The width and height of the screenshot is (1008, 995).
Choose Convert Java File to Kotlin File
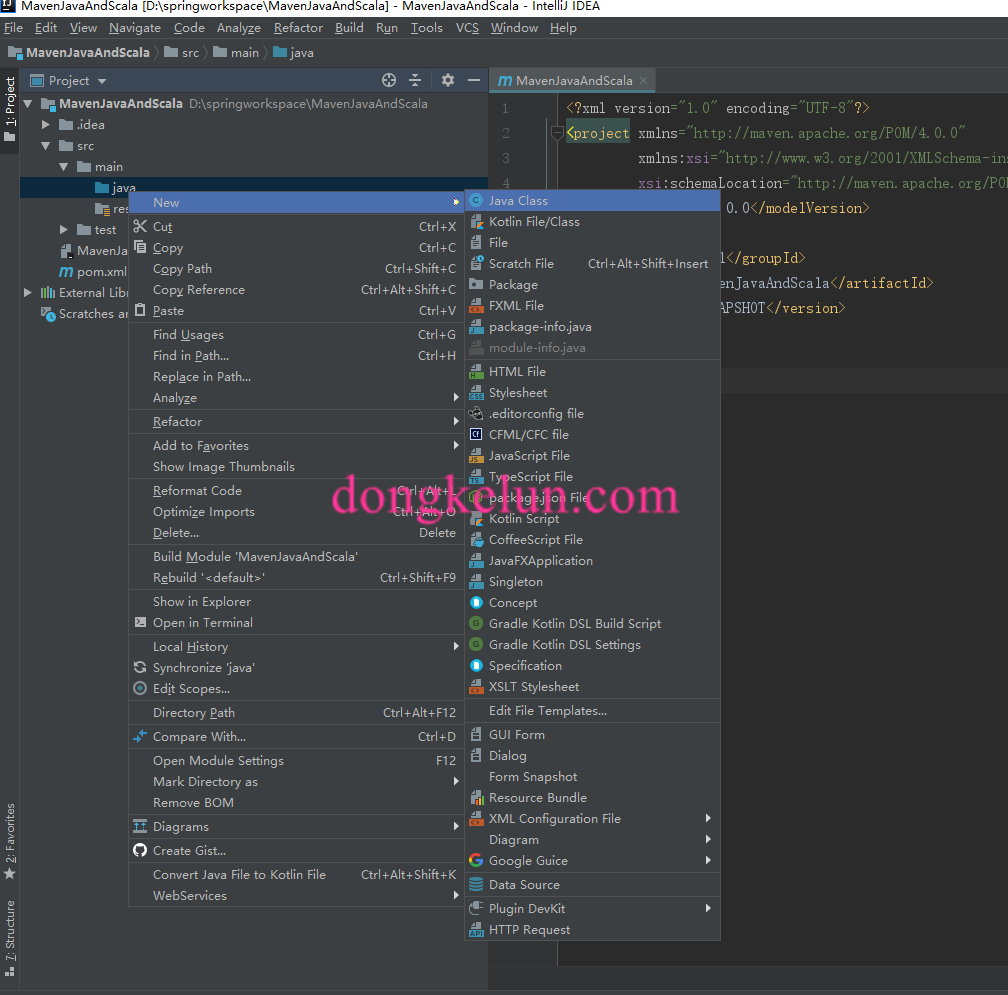click(296, 875)
